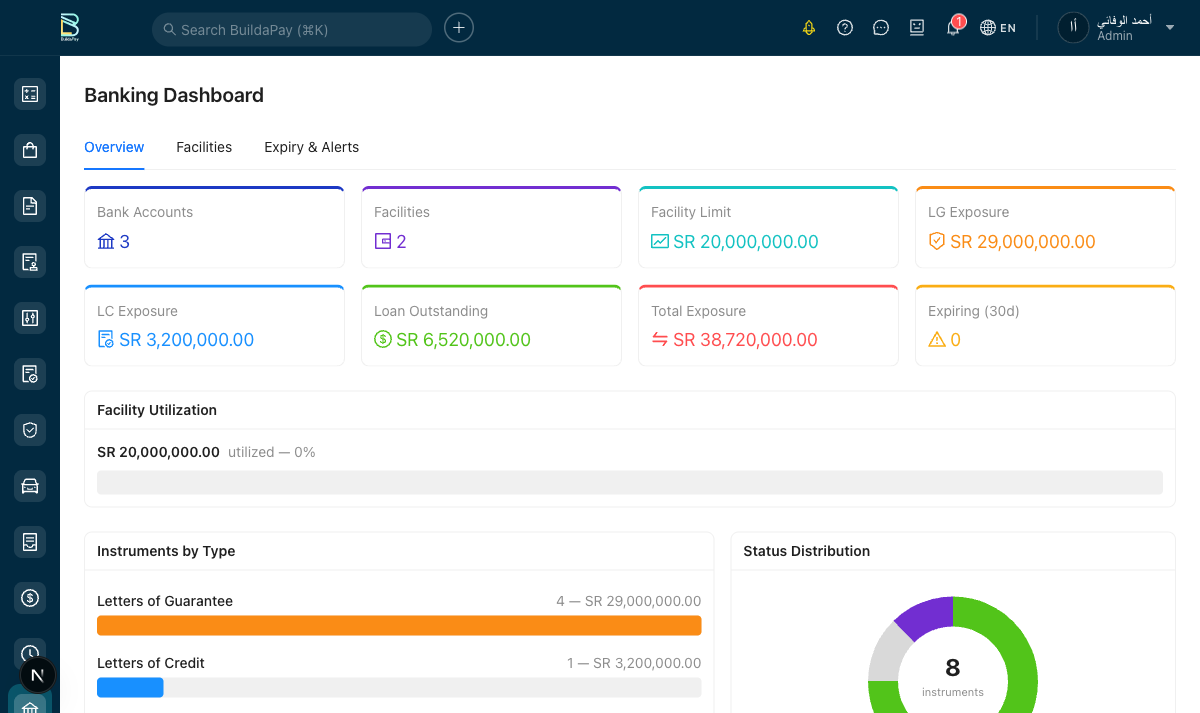The image size is (1200, 713).
Task: Open the document sidebar icon
Action: [30, 206]
